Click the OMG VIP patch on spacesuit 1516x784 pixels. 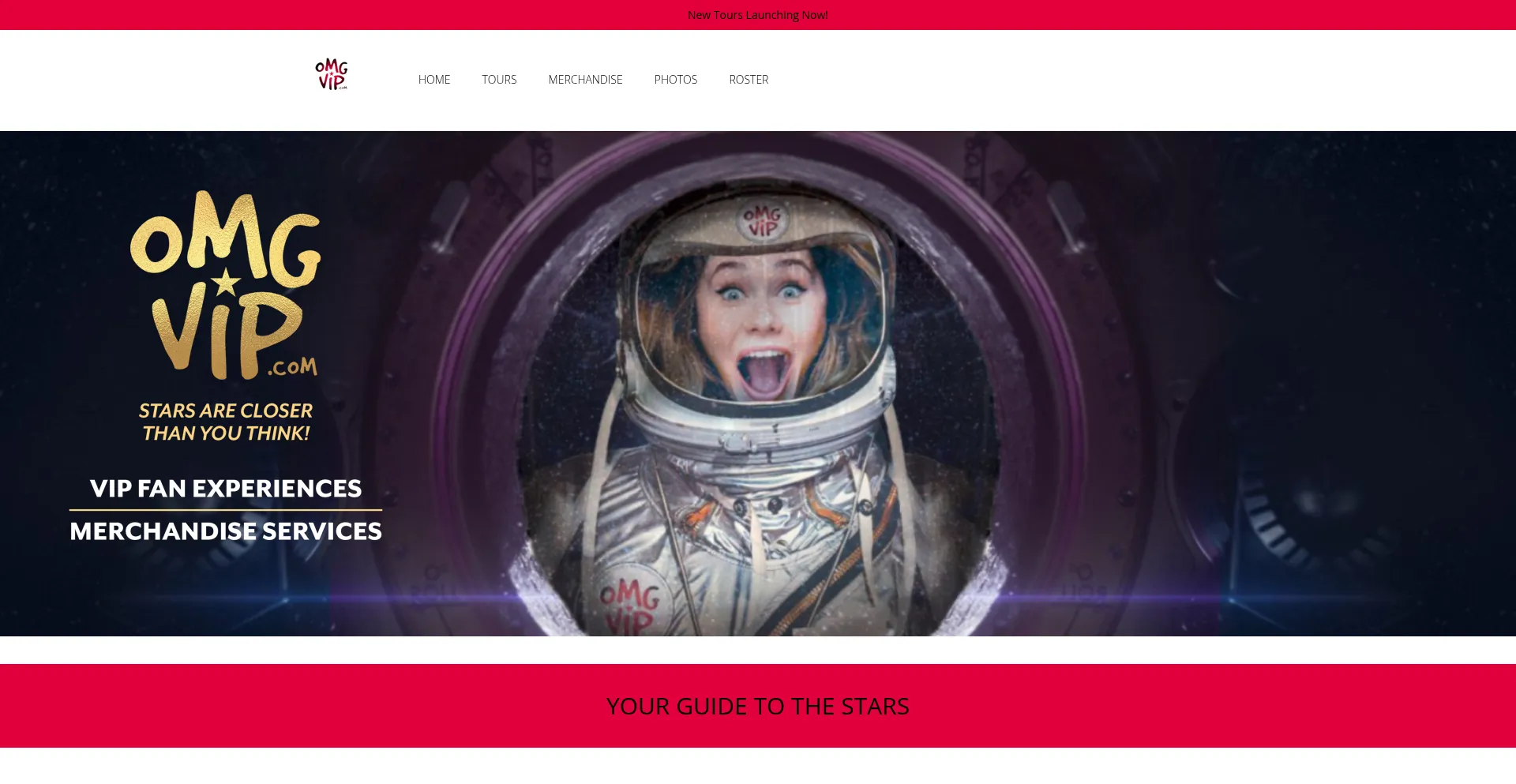pyautogui.click(x=629, y=603)
